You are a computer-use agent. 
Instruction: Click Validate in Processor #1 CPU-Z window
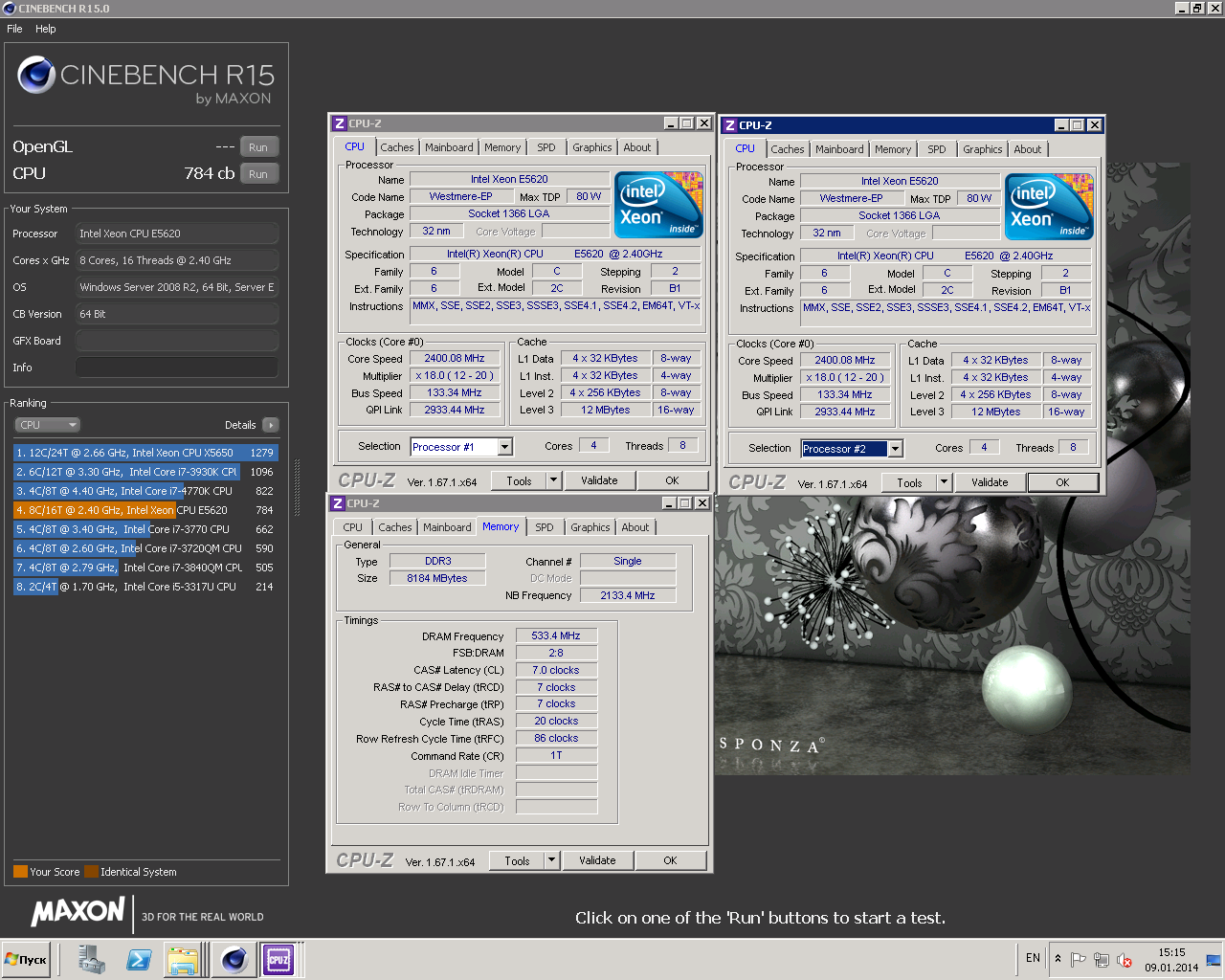tap(599, 480)
